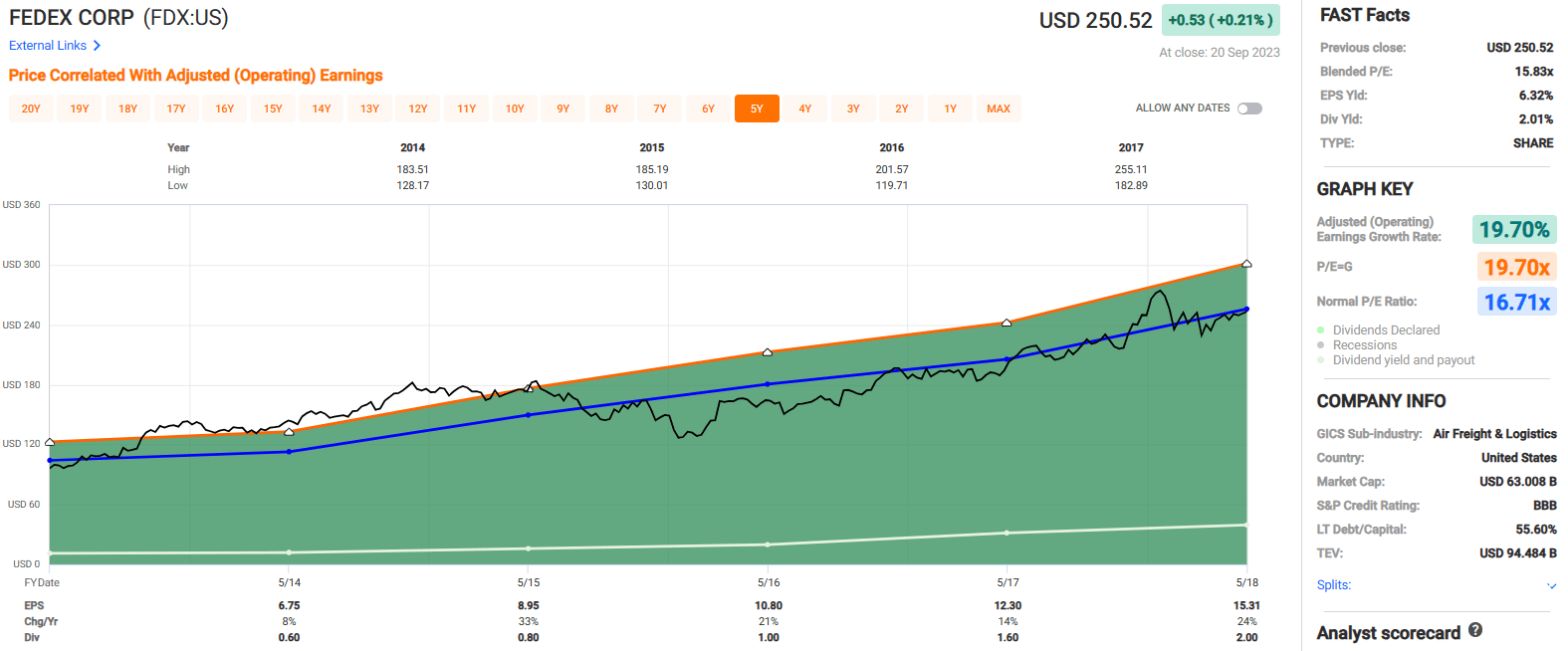Click the orange 19.70x P/E=G box
This screenshot has width=1568, height=651.
click(1516, 267)
